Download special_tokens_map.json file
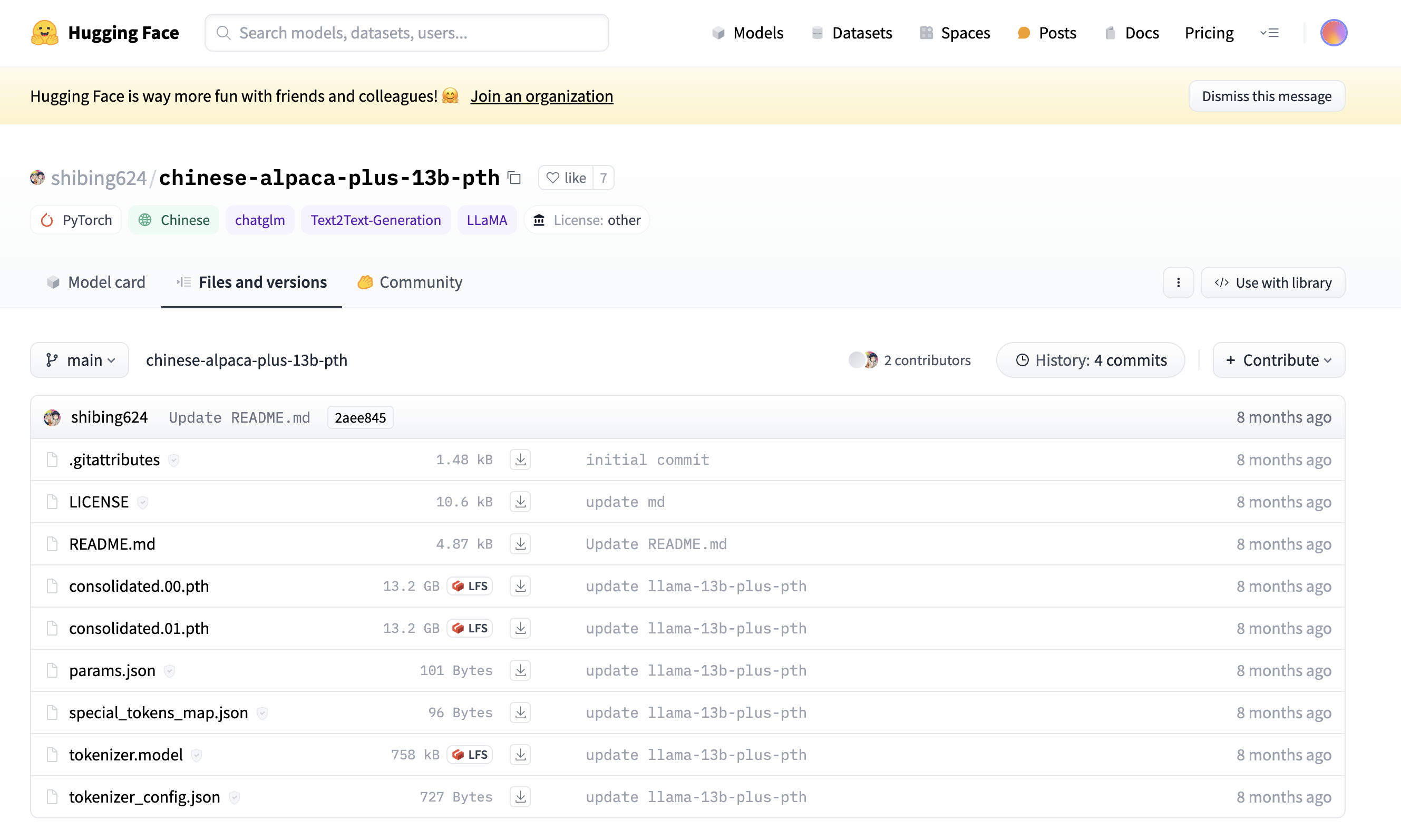 (520, 712)
